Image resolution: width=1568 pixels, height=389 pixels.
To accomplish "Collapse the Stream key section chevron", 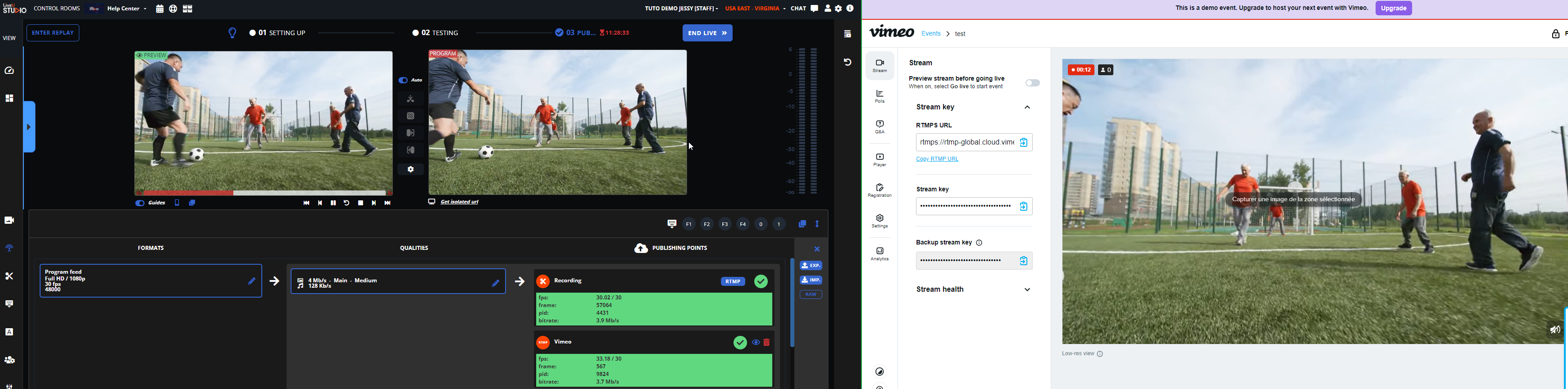I will coord(1027,108).
